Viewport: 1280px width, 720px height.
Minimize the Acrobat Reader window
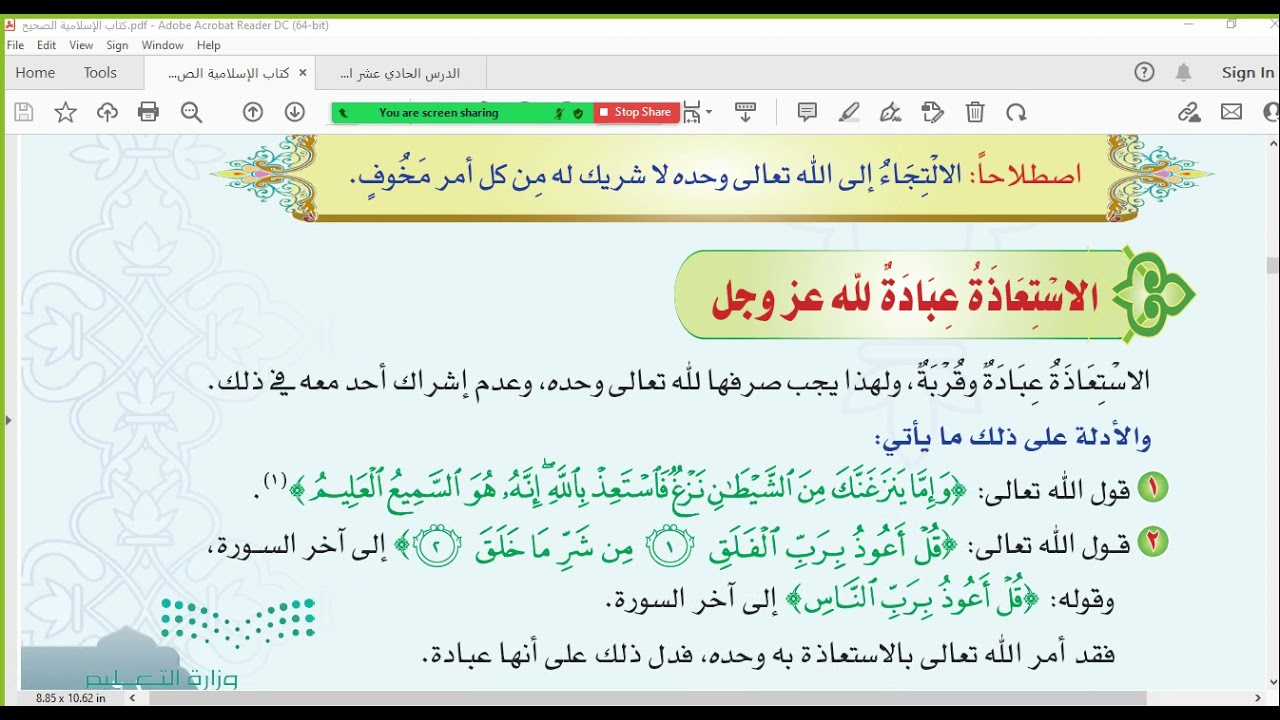coord(1188,24)
